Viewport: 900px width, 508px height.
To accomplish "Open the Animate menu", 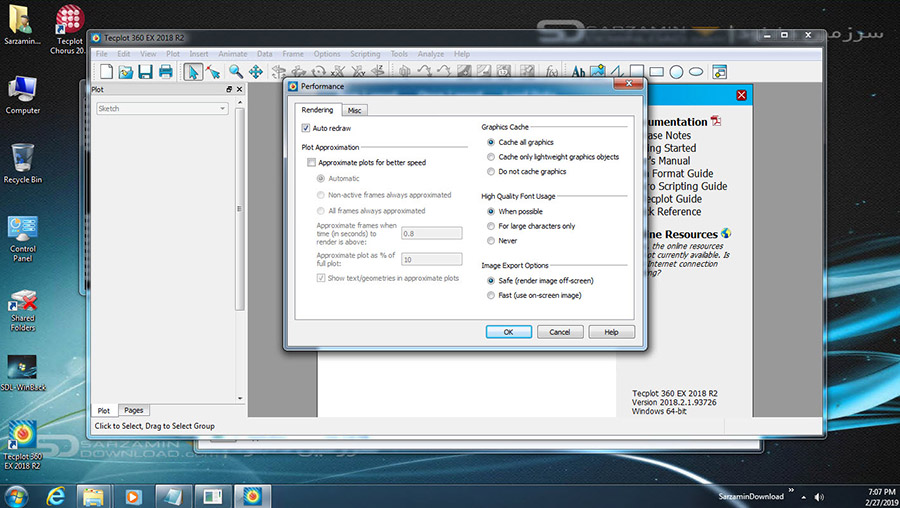I will tap(232, 54).
